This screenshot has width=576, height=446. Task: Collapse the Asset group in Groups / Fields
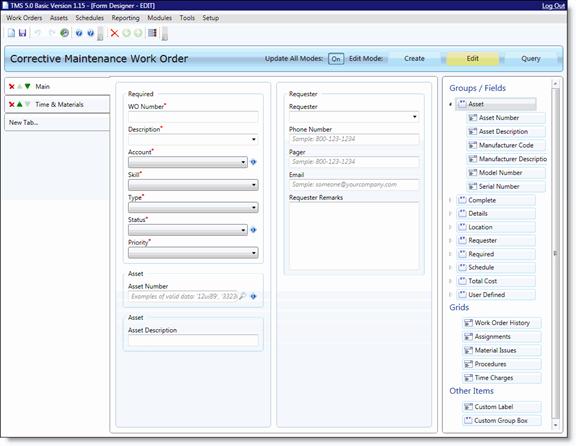click(x=450, y=104)
